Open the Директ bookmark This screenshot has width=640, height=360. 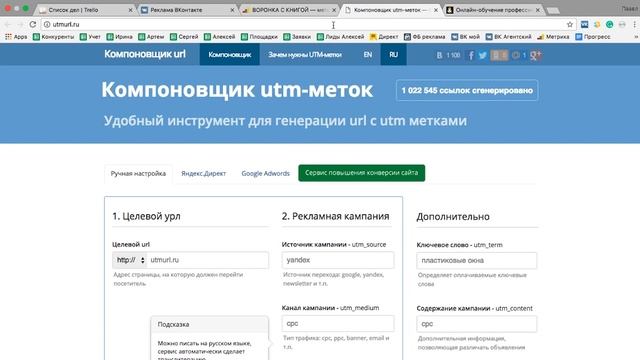click(x=384, y=37)
